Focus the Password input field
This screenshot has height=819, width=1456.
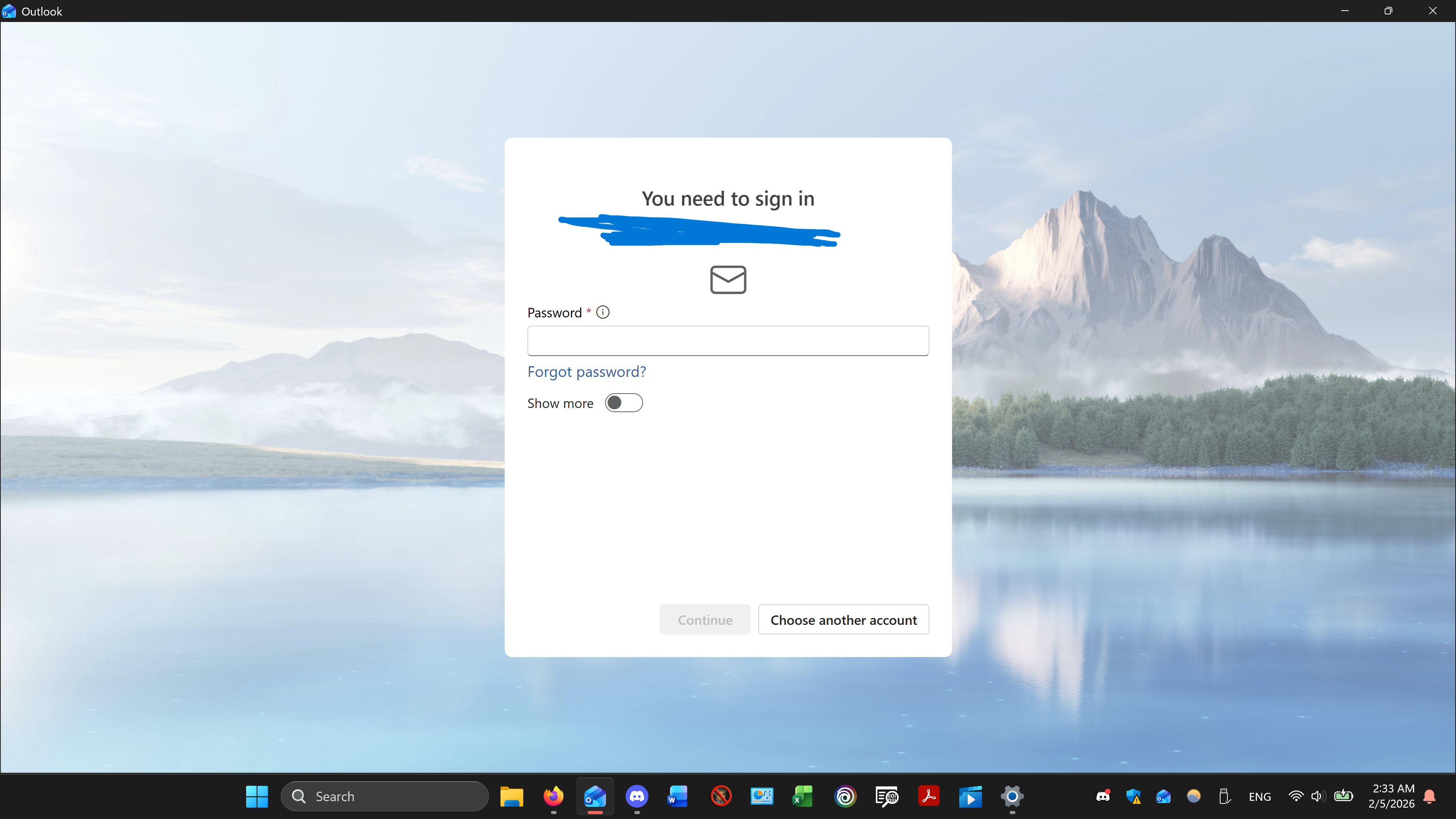tap(728, 341)
